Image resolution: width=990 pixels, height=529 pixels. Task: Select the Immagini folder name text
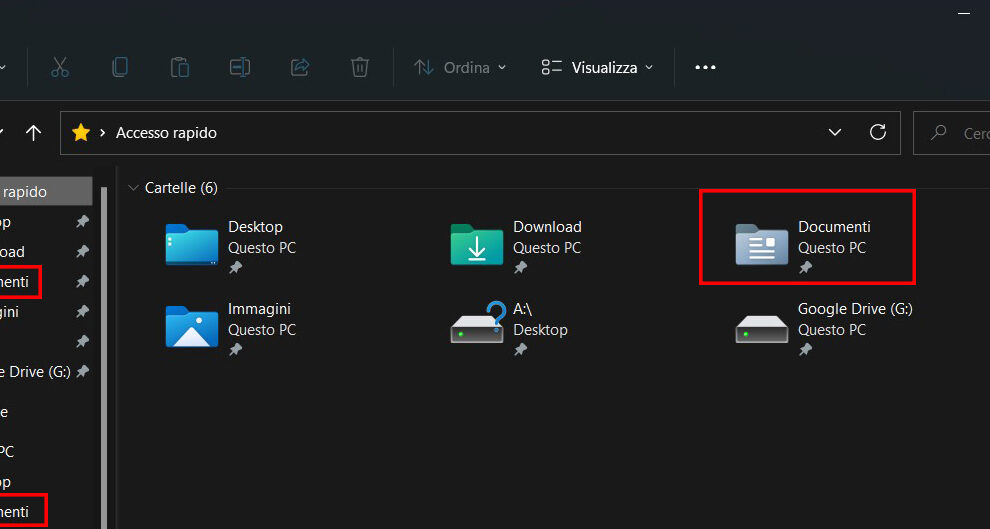pyautogui.click(x=259, y=309)
